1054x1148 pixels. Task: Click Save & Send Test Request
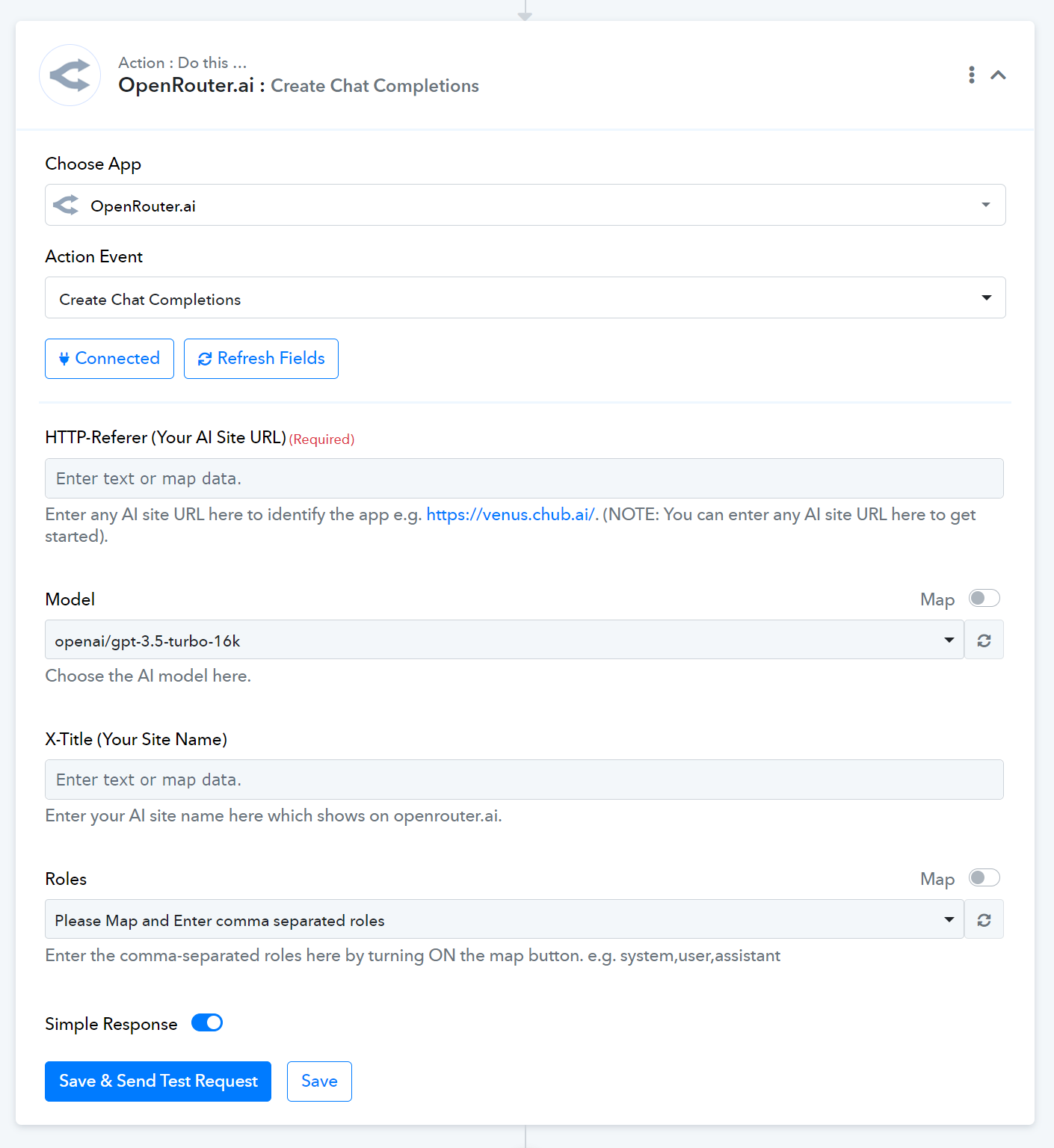(158, 1081)
